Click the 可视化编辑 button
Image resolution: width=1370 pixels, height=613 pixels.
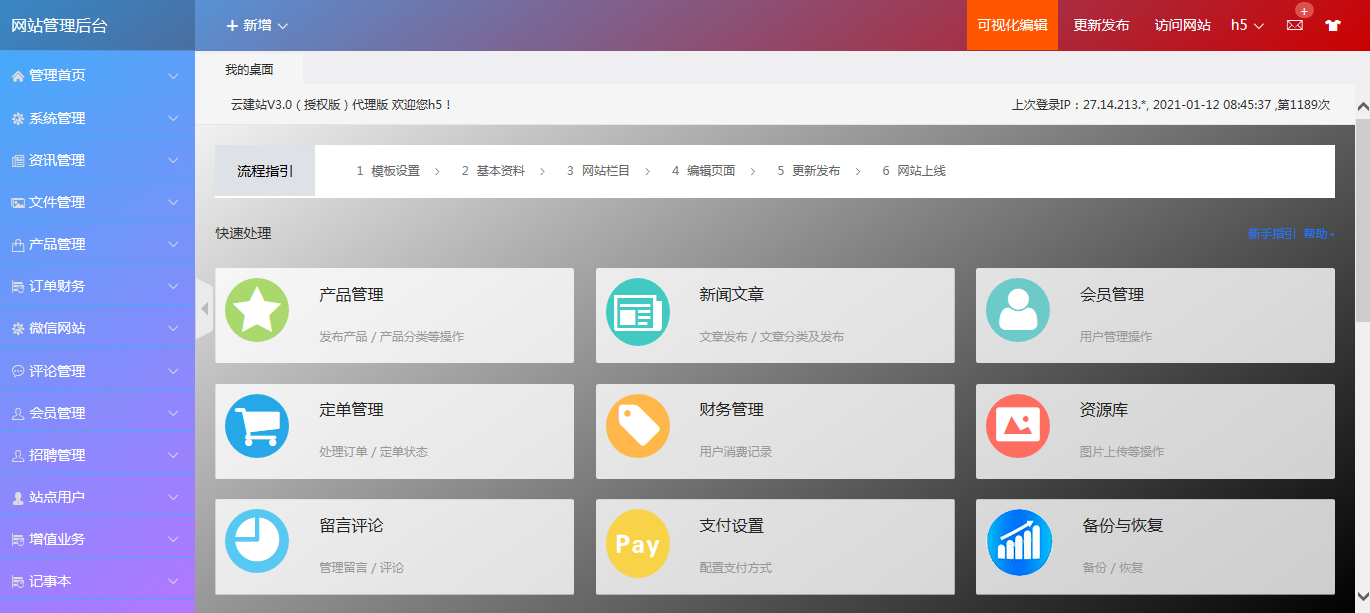click(x=1011, y=24)
